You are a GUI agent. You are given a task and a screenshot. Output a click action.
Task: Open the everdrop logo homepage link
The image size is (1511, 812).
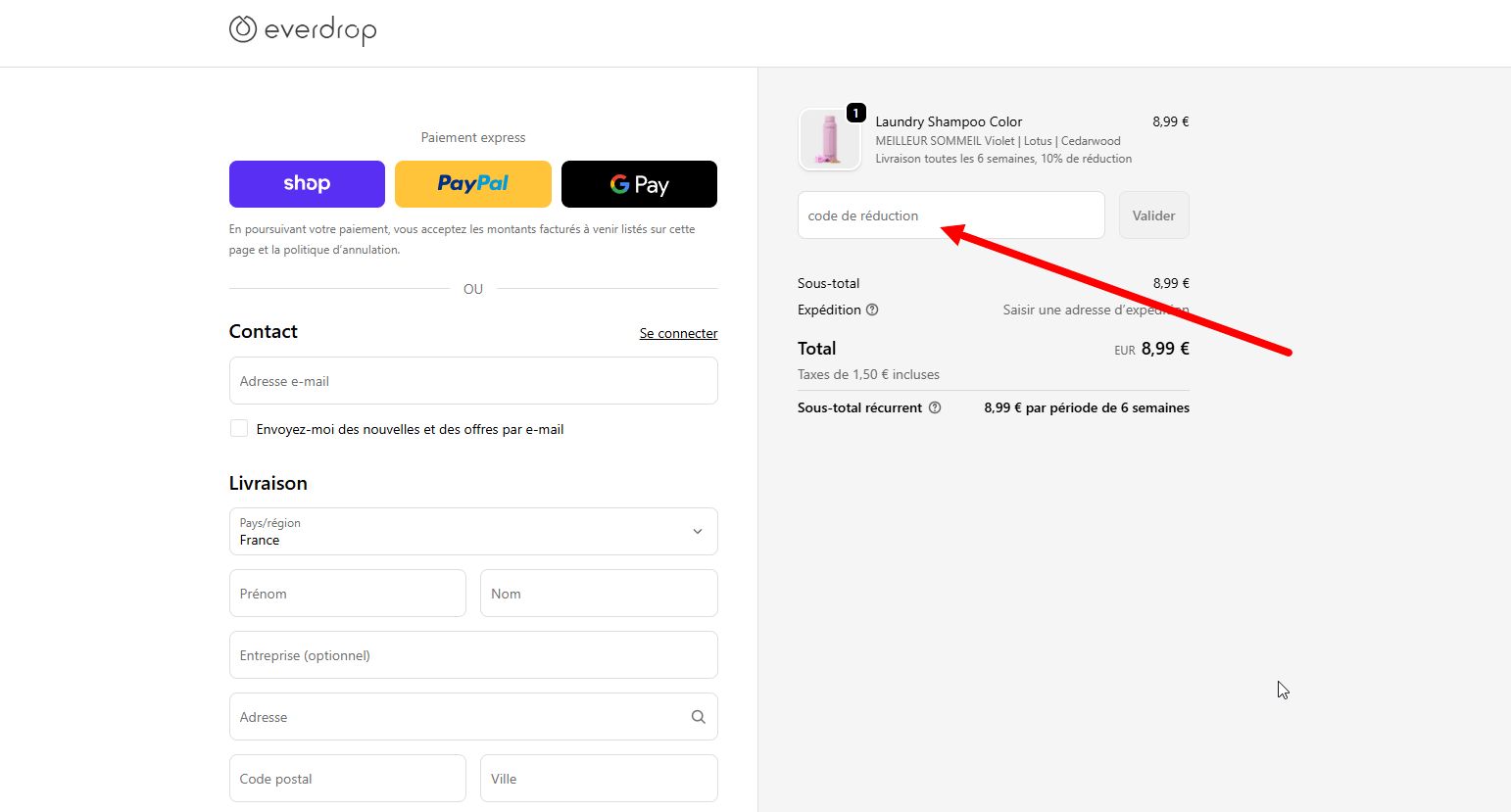click(302, 30)
